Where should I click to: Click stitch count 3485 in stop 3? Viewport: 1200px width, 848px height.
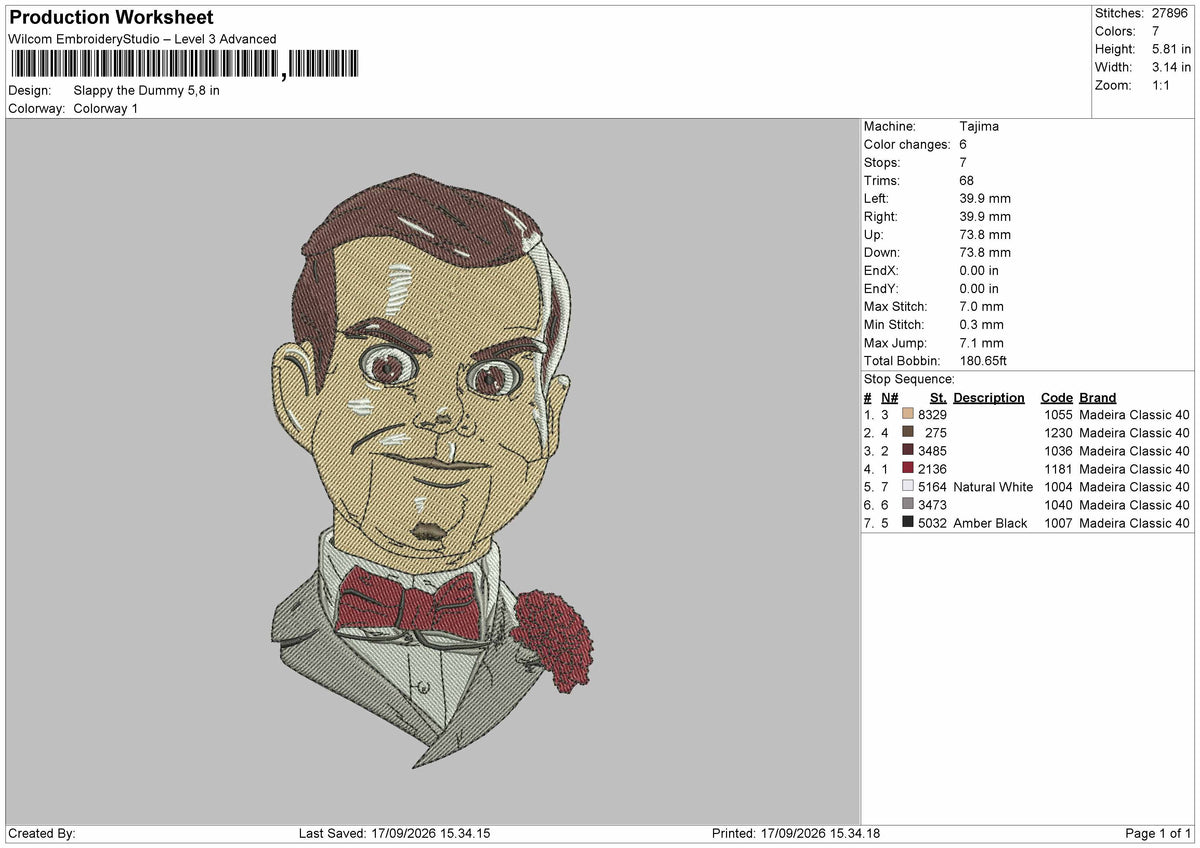coord(932,451)
